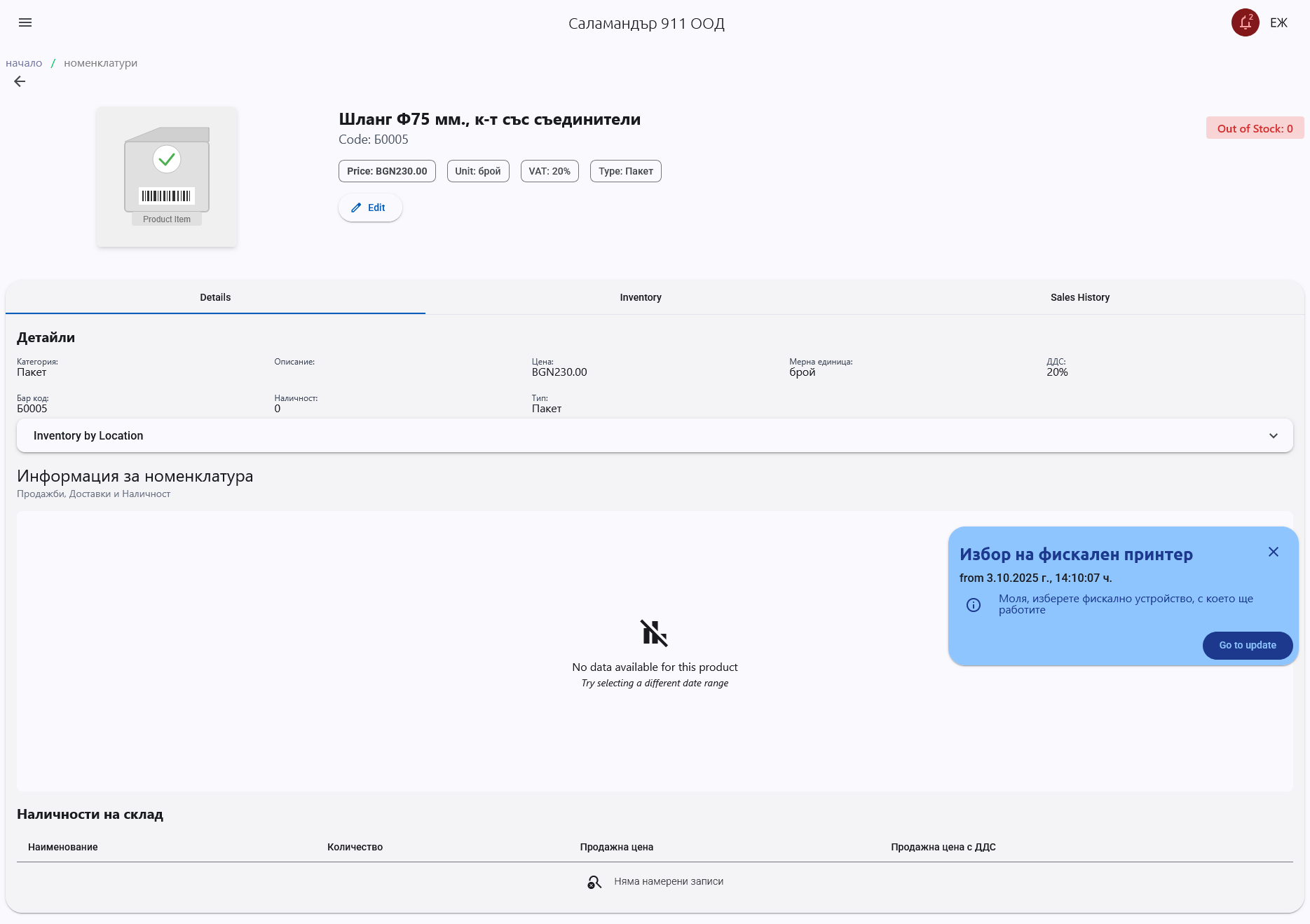The height and width of the screenshot is (924, 1310).
Task: Expand Inventory by Location panel
Action: [x=88, y=435]
